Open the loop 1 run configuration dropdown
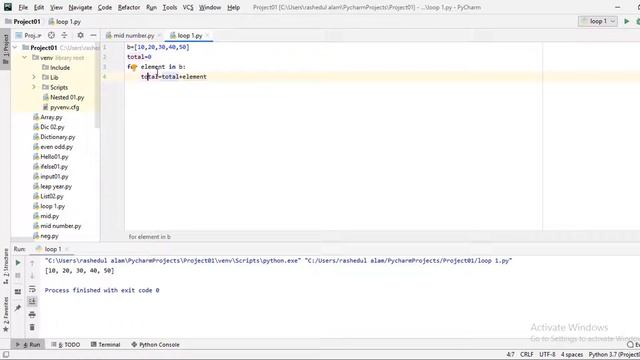The width and height of the screenshot is (640, 360). pos(598,21)
